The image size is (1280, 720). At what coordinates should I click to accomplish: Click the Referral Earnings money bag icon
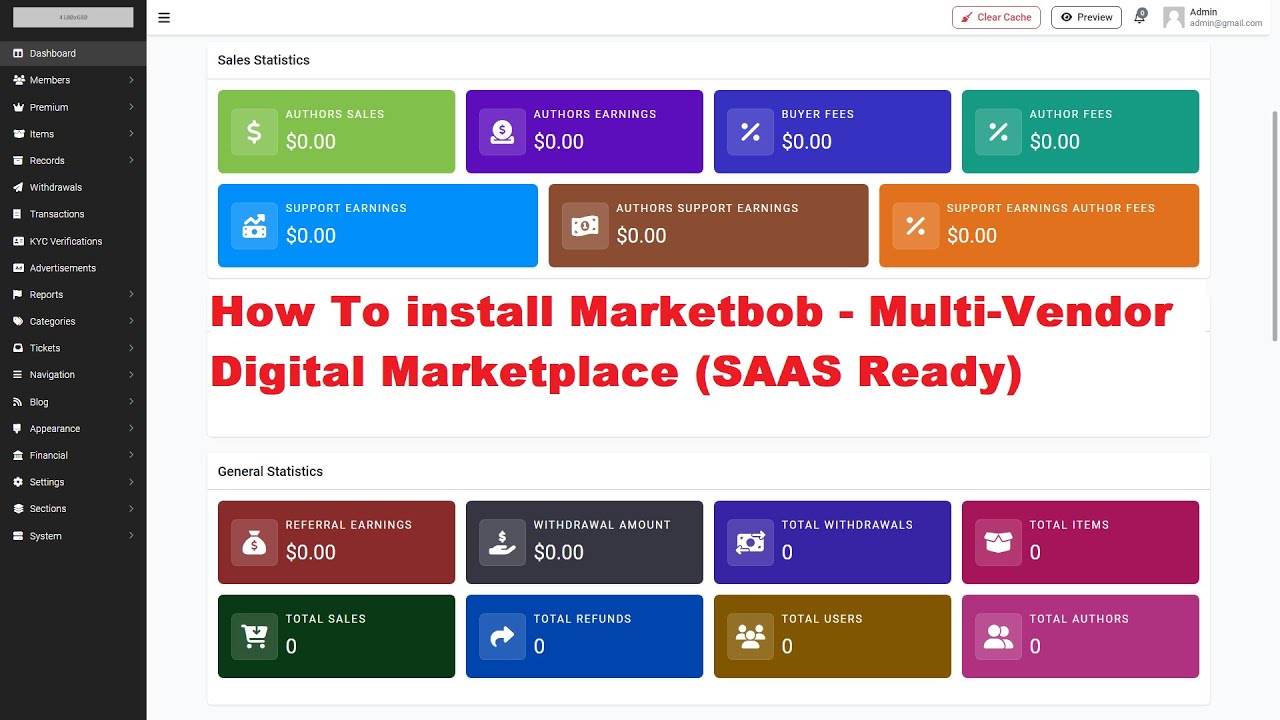[254, 543]
